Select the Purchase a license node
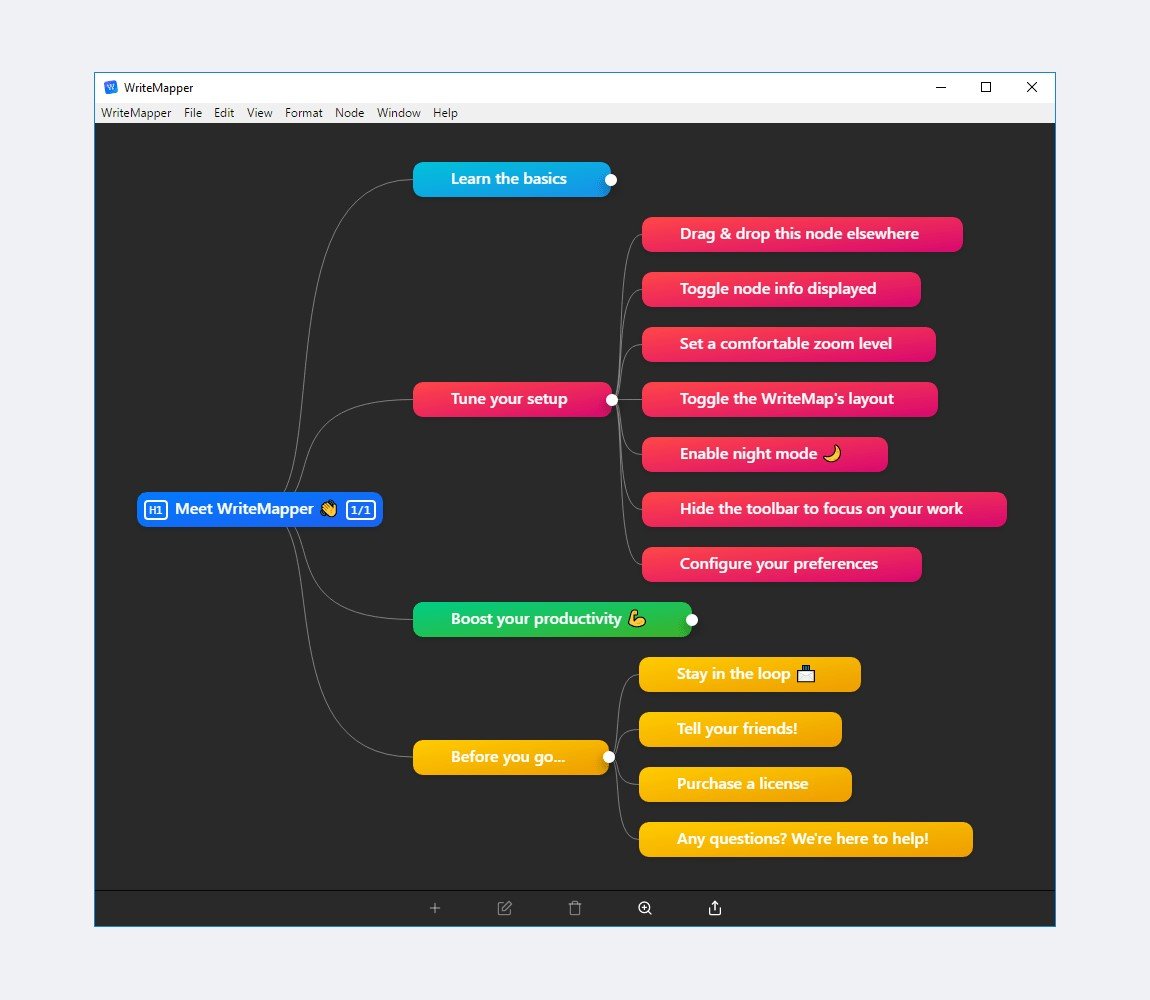1150x1000 pixels. (745, 784)
